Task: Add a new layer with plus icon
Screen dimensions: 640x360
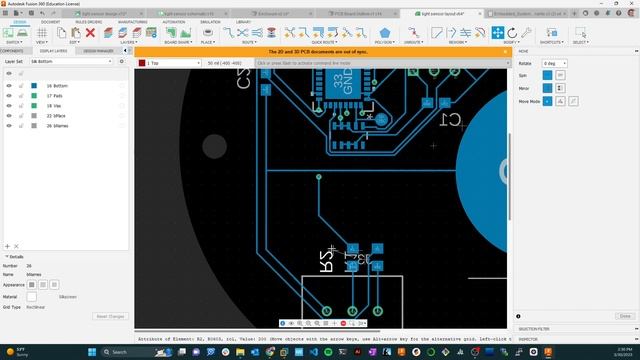Action: [x=7, y=246]
